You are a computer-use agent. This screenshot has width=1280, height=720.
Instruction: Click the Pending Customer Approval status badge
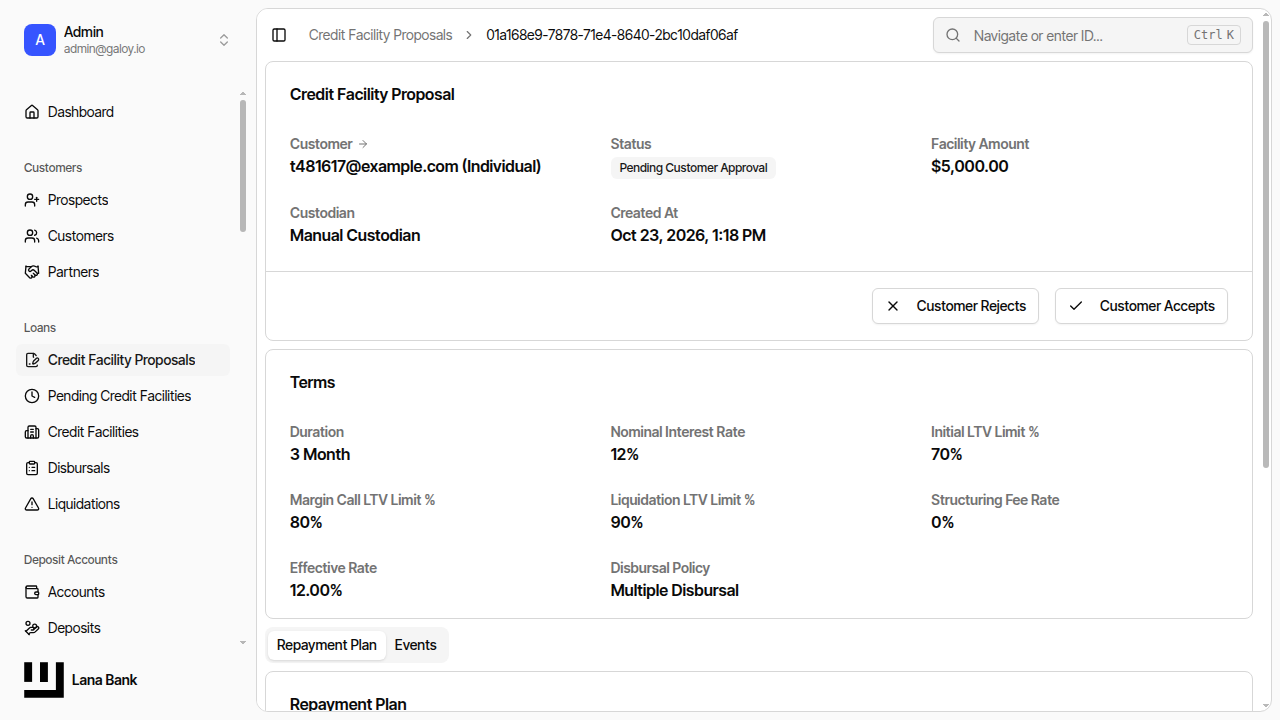click(693, 168)
